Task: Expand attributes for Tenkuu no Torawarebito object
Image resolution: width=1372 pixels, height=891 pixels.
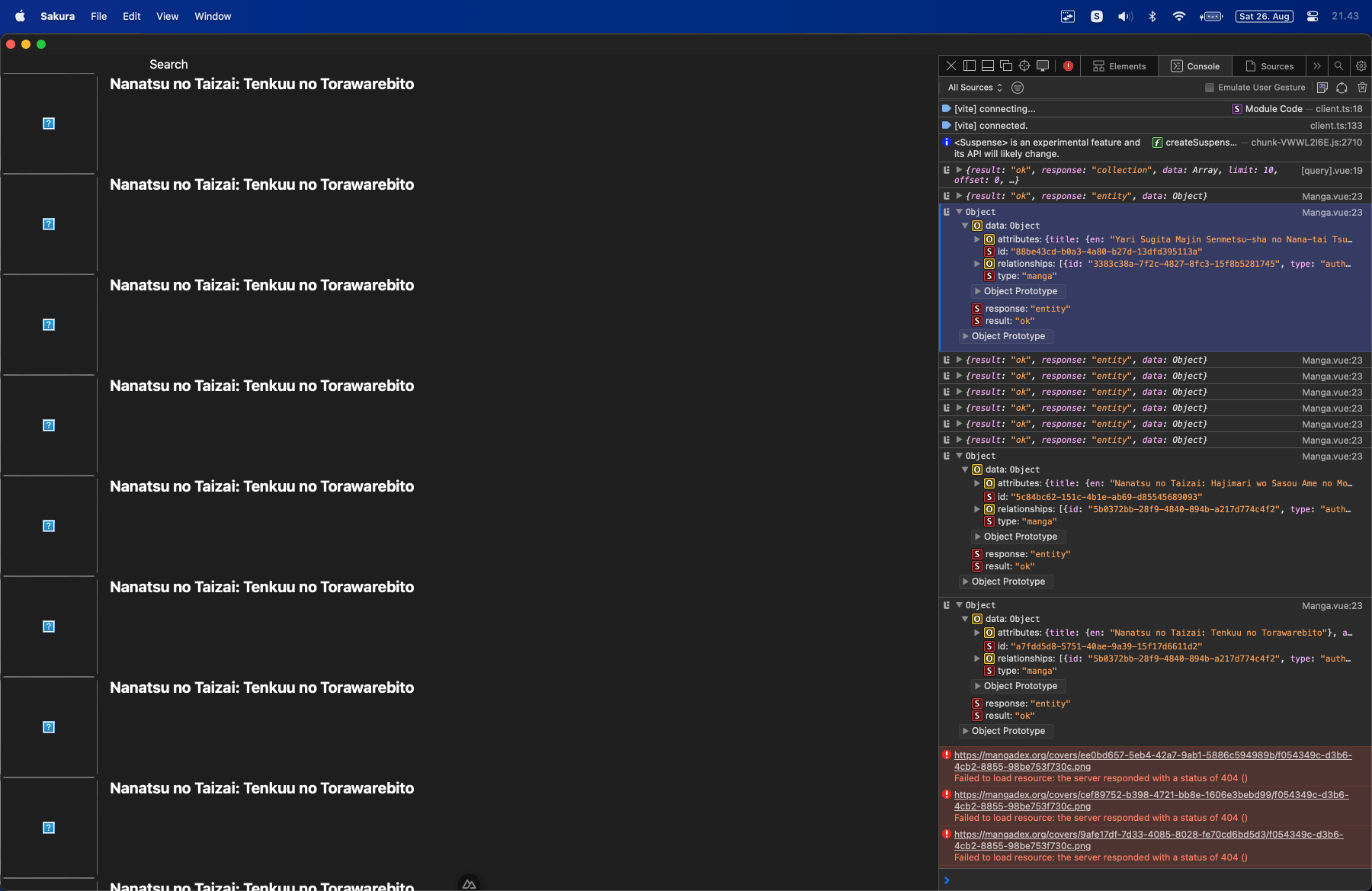Action: (x=977, y=633)
